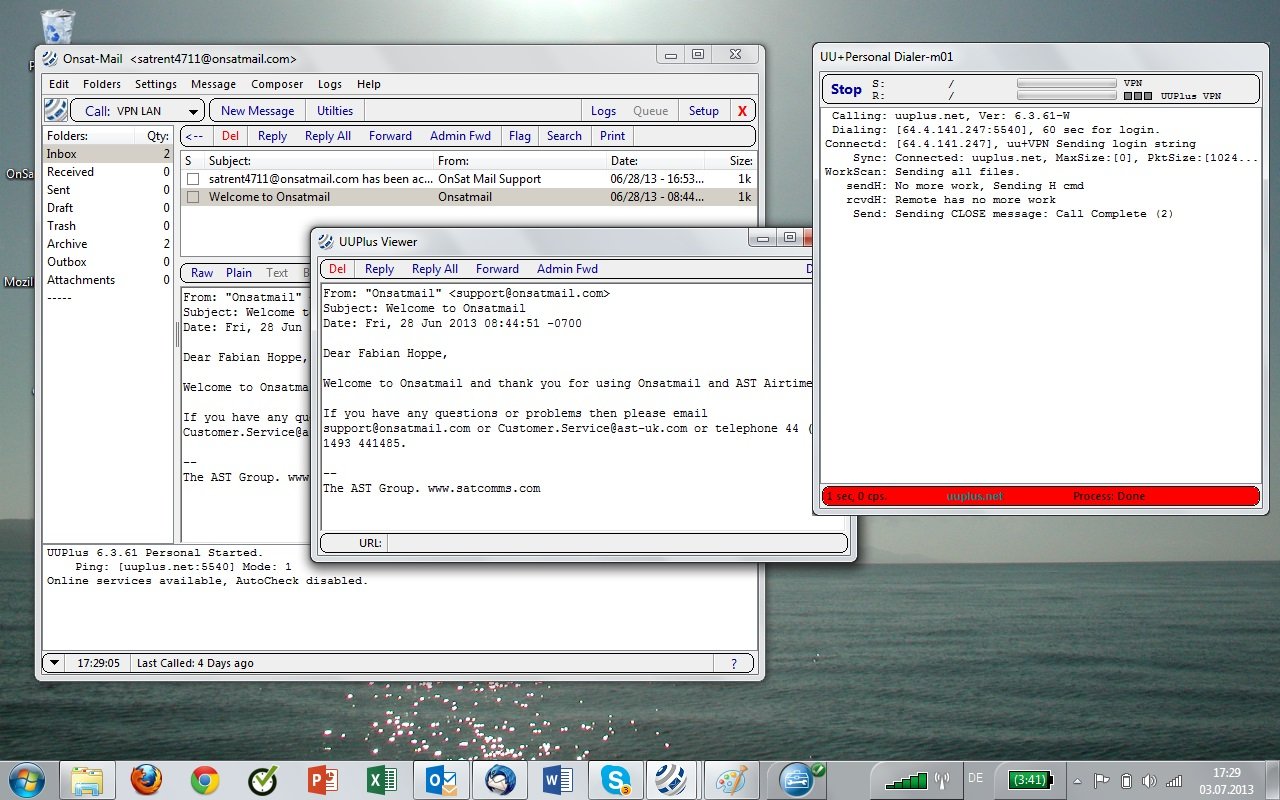
Task: Switch preview to Plain view
Action: coord(239,273)
